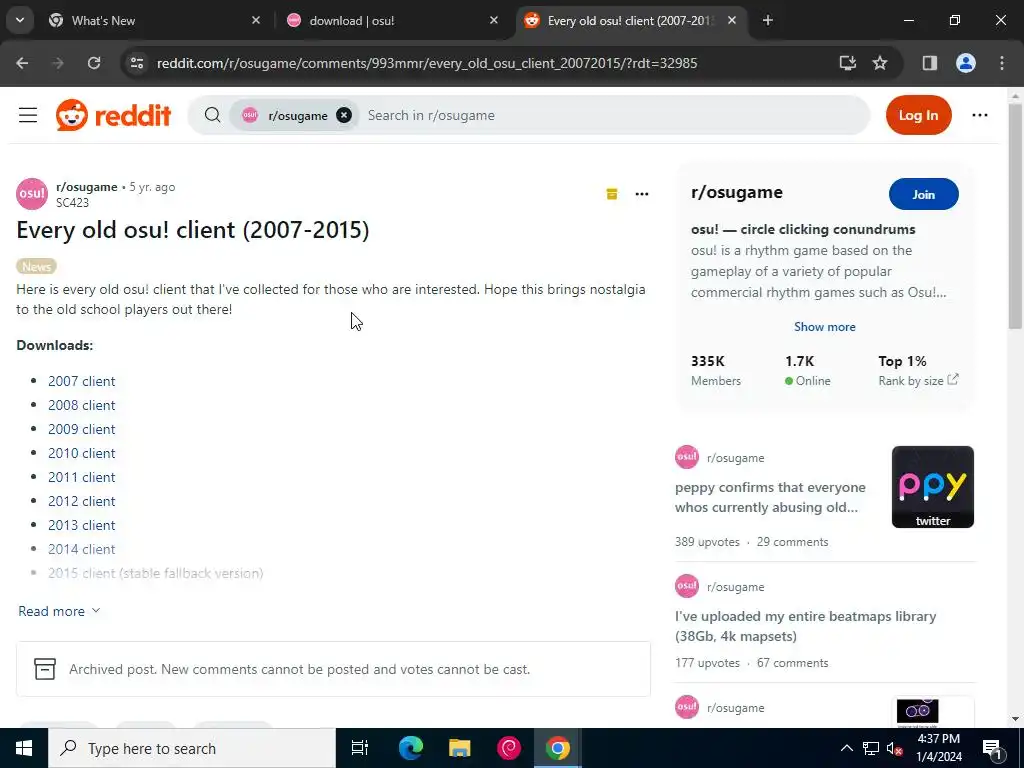Close the Every old osu! client tab
The width and height of the screenshot is (1024, 768).
(x=731, y=21)
